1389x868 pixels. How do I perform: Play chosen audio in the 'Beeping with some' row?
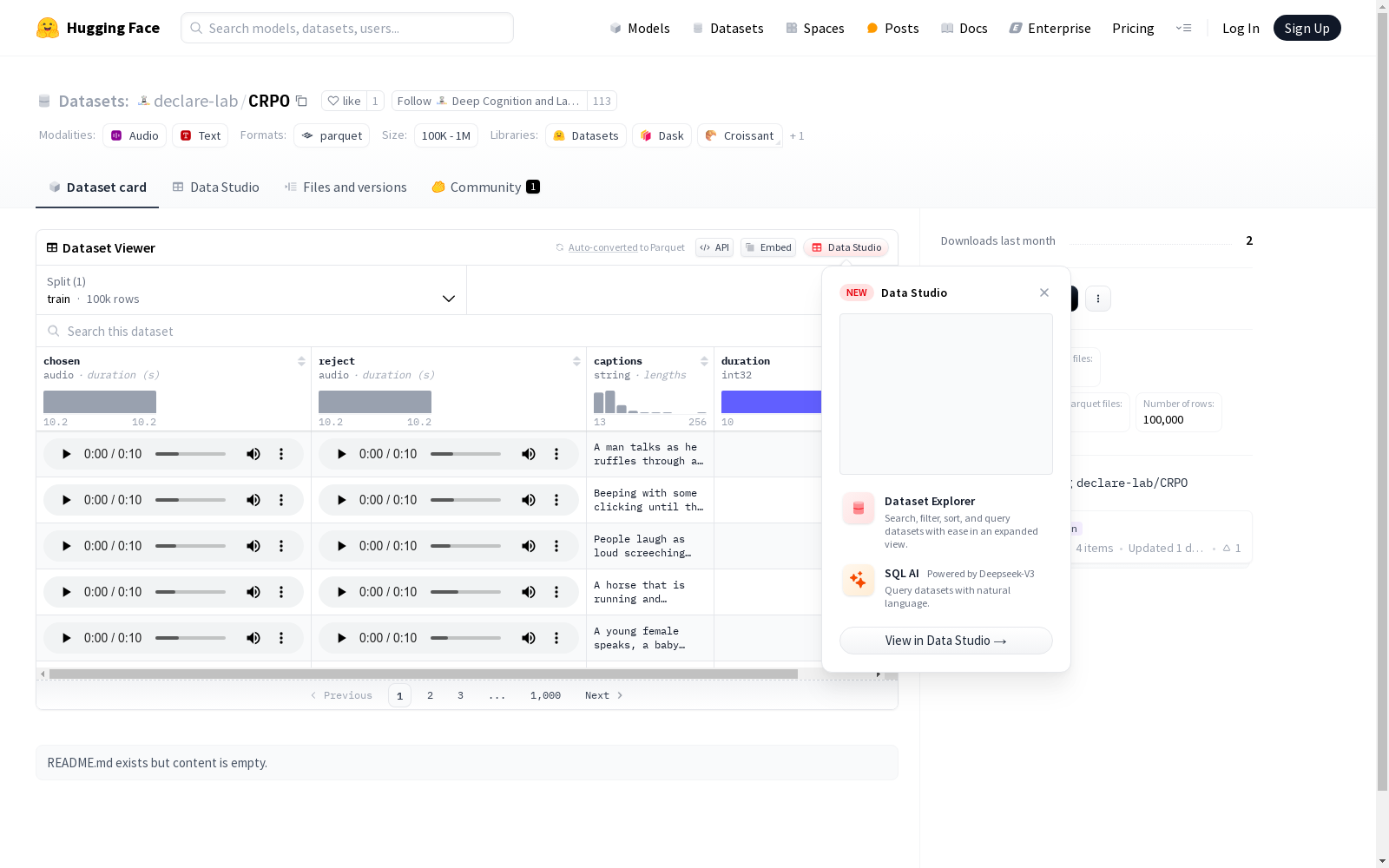click(66, 500)
